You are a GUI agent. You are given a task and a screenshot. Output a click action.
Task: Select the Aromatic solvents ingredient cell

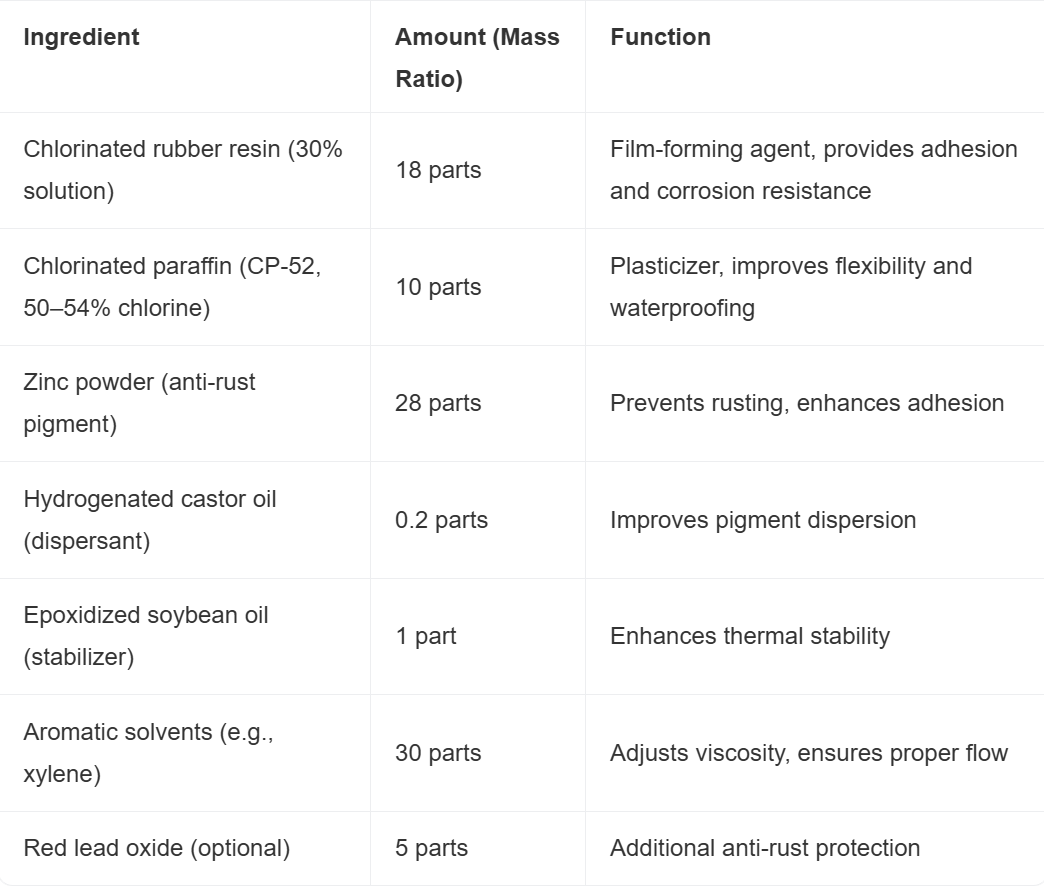[148, 753]
